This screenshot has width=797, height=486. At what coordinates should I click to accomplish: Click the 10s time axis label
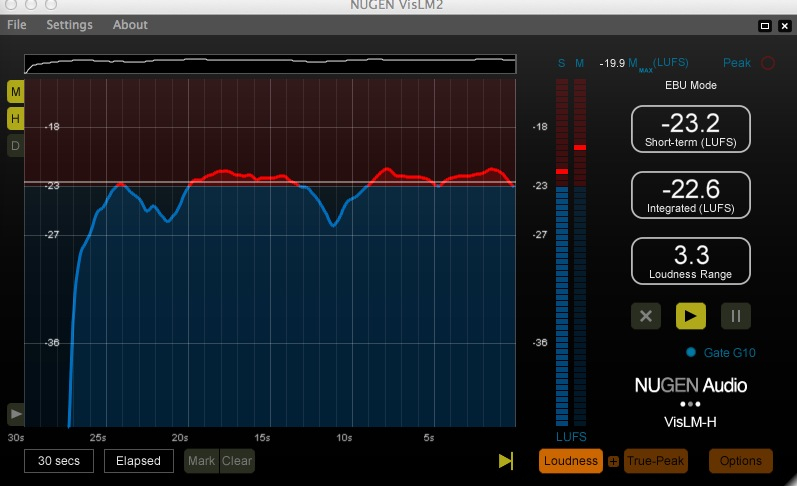point(344,438)
